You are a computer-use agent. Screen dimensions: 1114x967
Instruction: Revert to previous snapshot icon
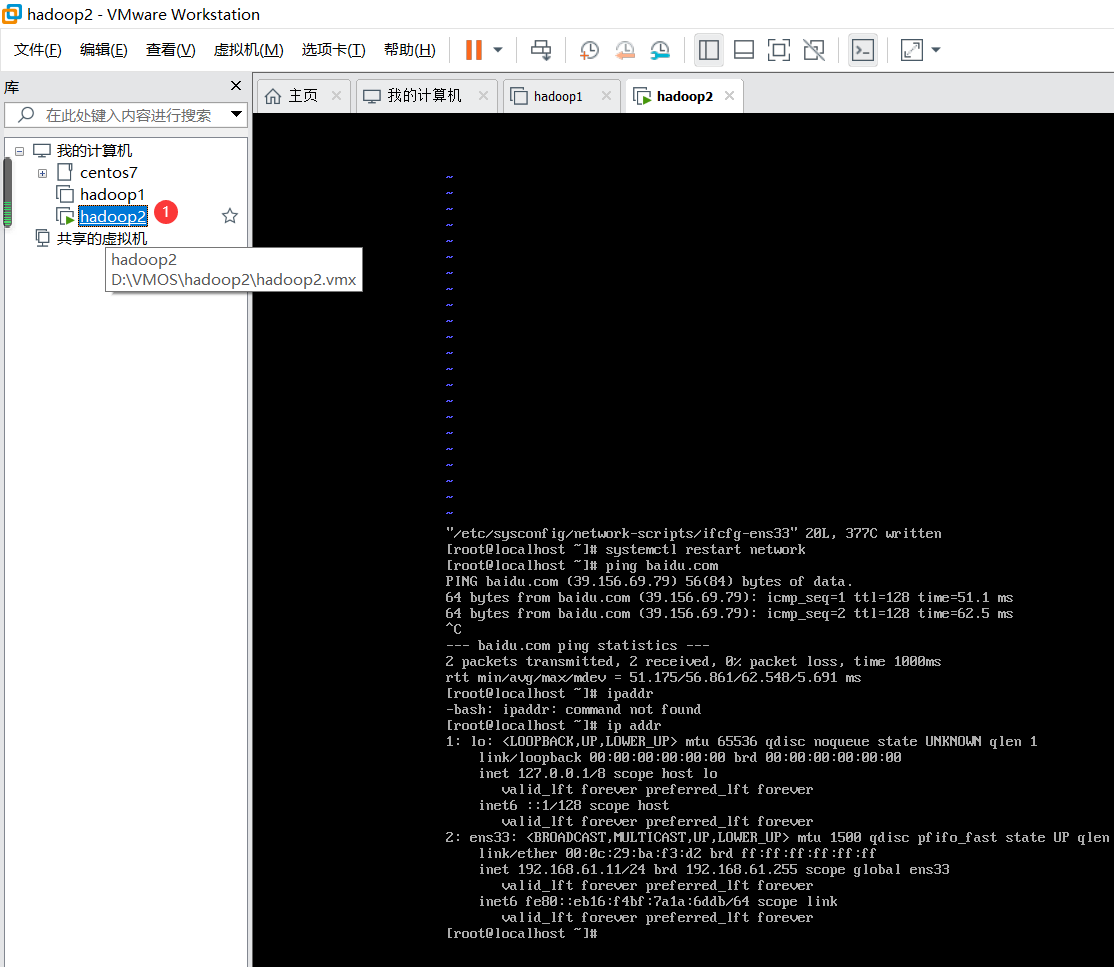[624, 50]
